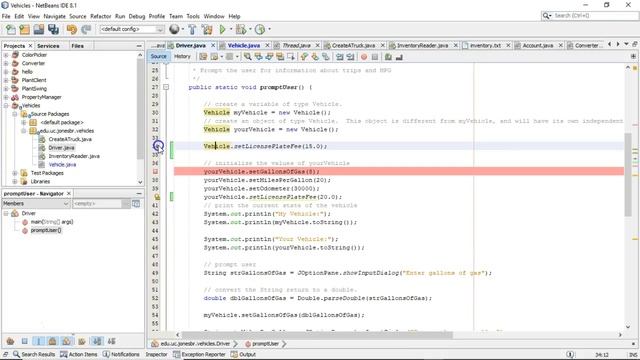Click the Shift Line Left icon

coord(340,57)
